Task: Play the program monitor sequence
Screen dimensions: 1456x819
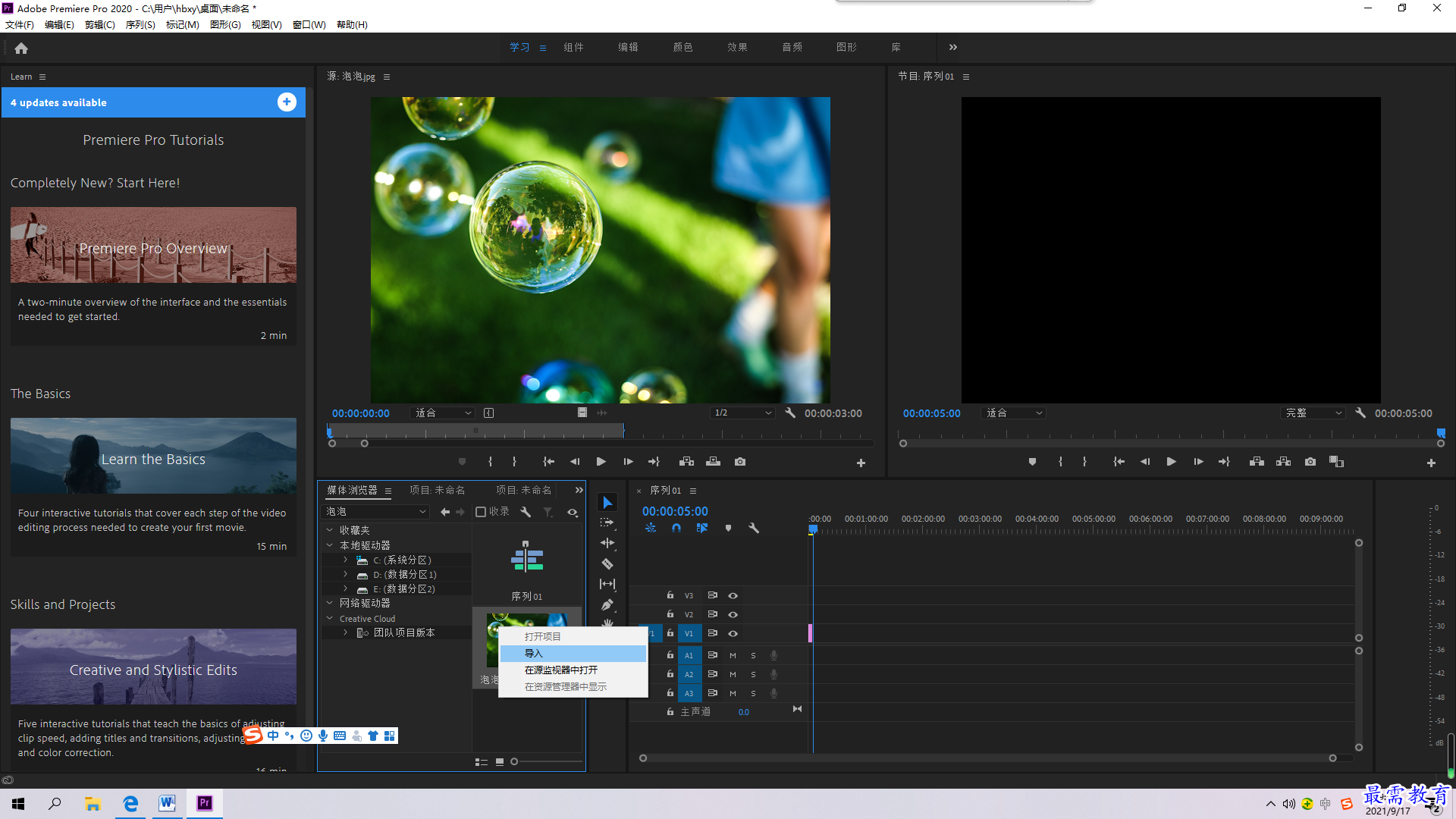Action: point(1171,461)
